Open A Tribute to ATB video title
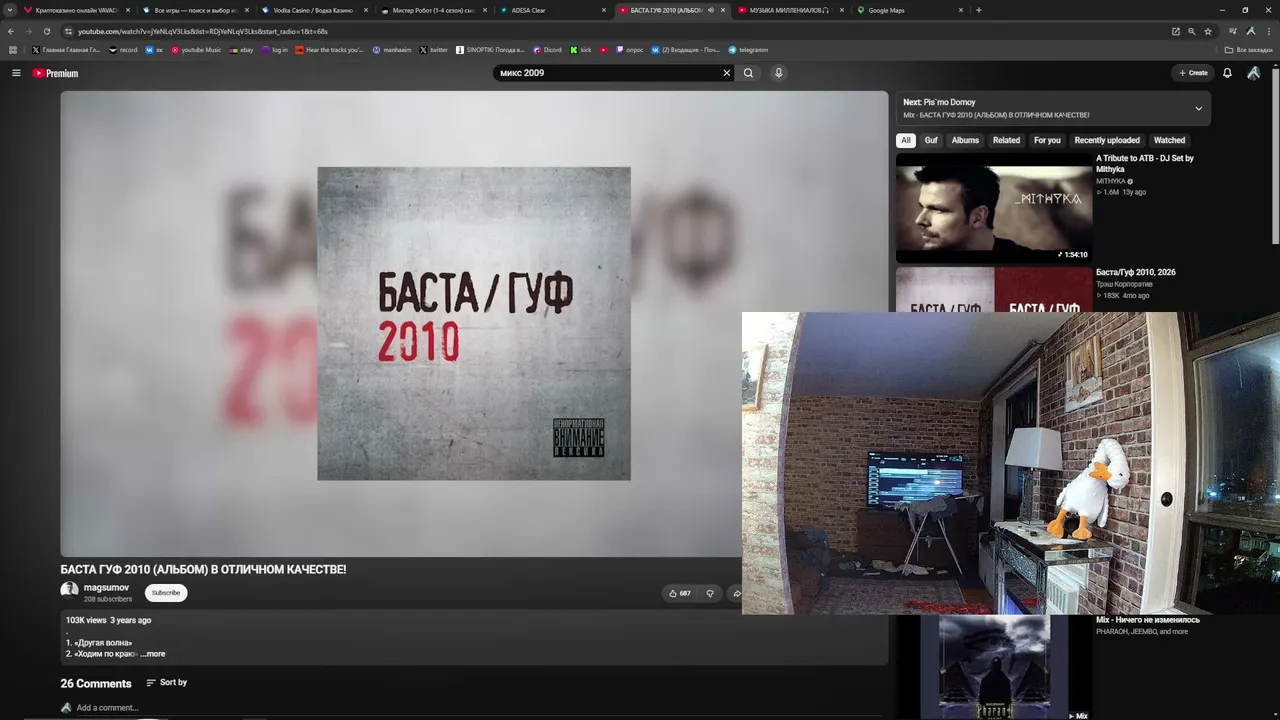 1145,164
